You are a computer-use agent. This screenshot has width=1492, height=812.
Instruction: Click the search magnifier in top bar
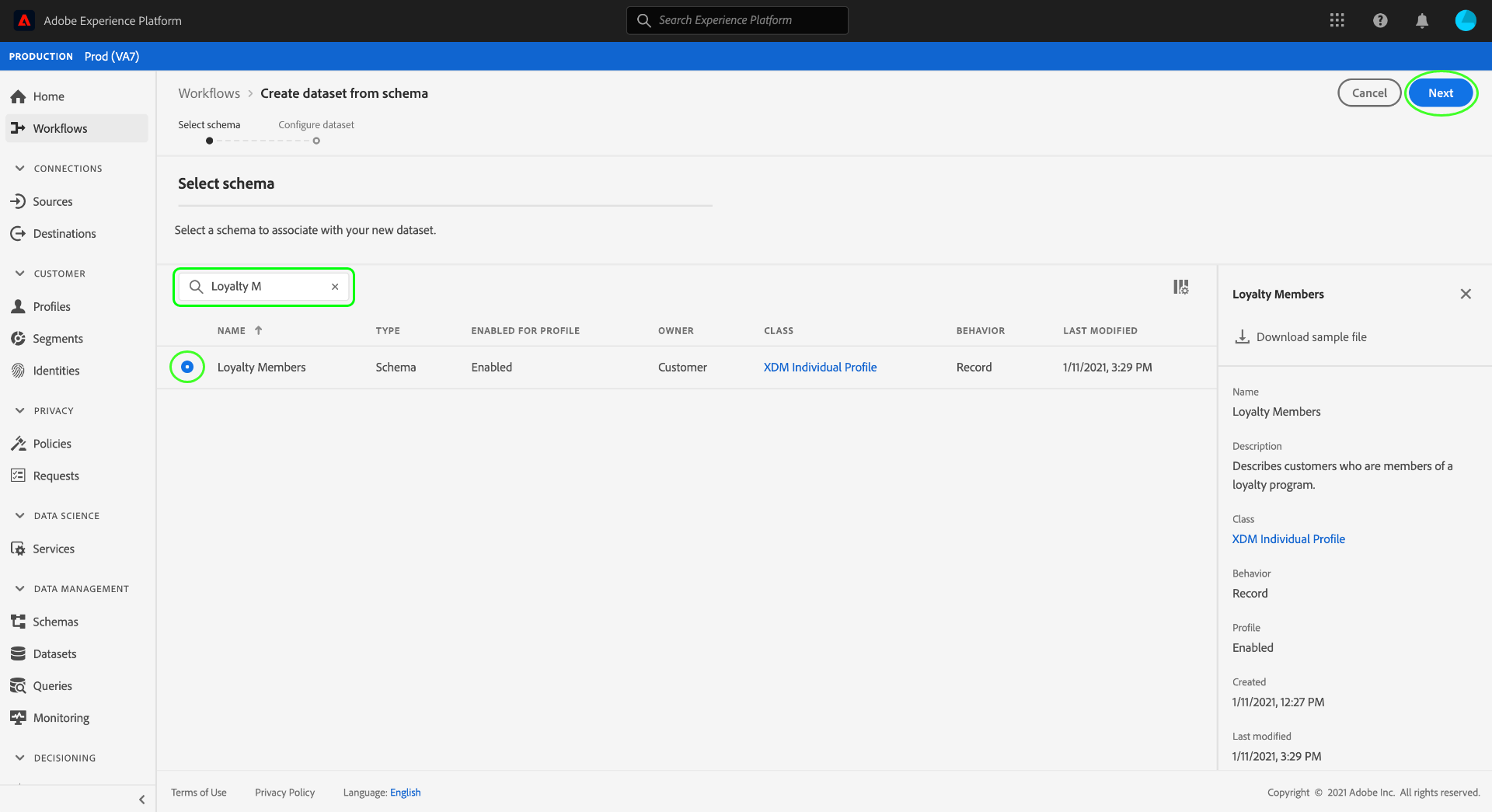pos(643,20)
